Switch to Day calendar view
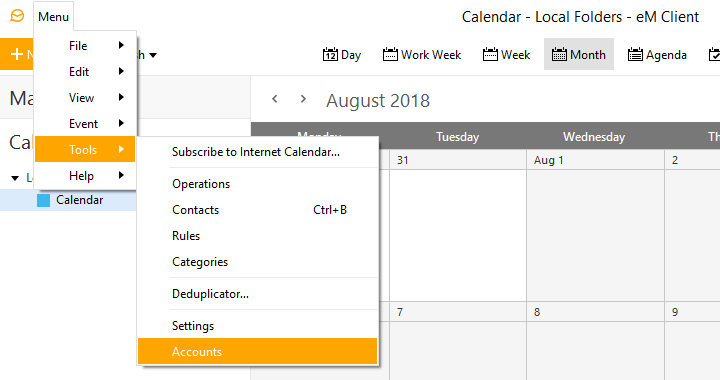The height and width of the screenshot is (380, 720). point(342,55)
